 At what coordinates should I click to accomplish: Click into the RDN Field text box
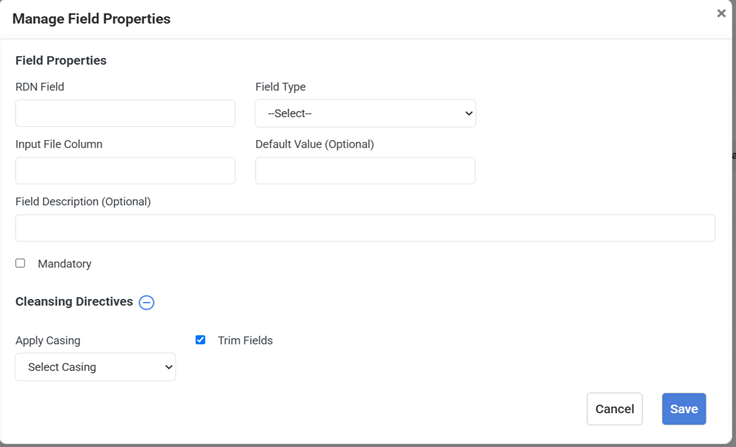coord(125,113)
